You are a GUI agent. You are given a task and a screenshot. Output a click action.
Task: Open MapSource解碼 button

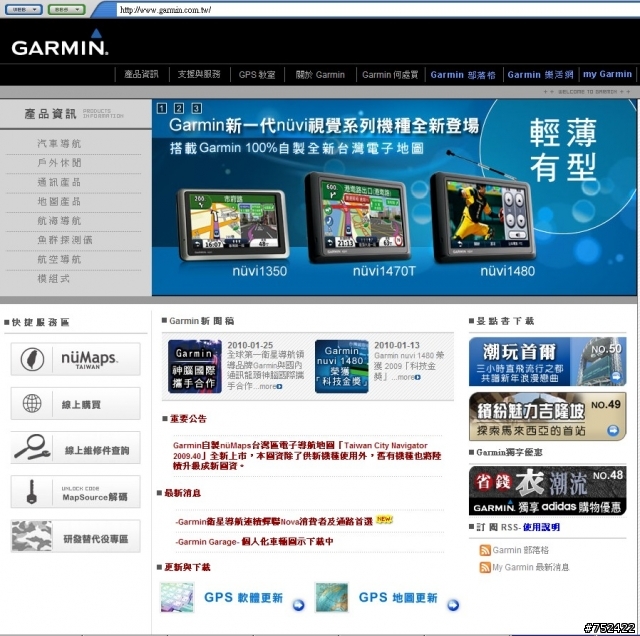pos(76,491)
